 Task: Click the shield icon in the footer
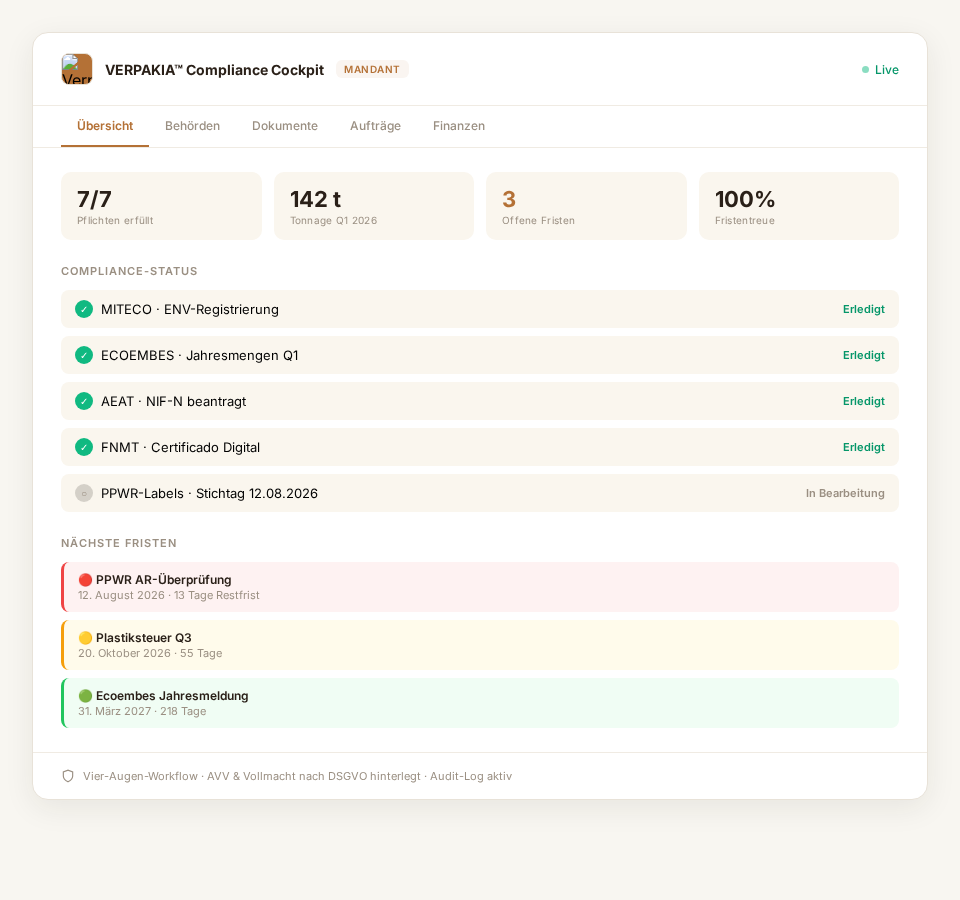coord(68,776)
